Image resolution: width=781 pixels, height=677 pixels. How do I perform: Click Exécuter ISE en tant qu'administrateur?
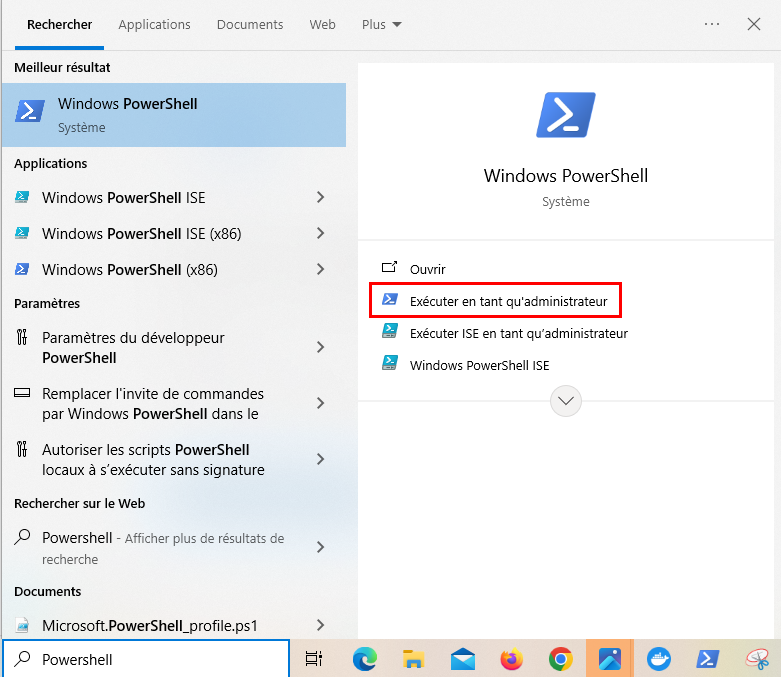click(519, 333)
